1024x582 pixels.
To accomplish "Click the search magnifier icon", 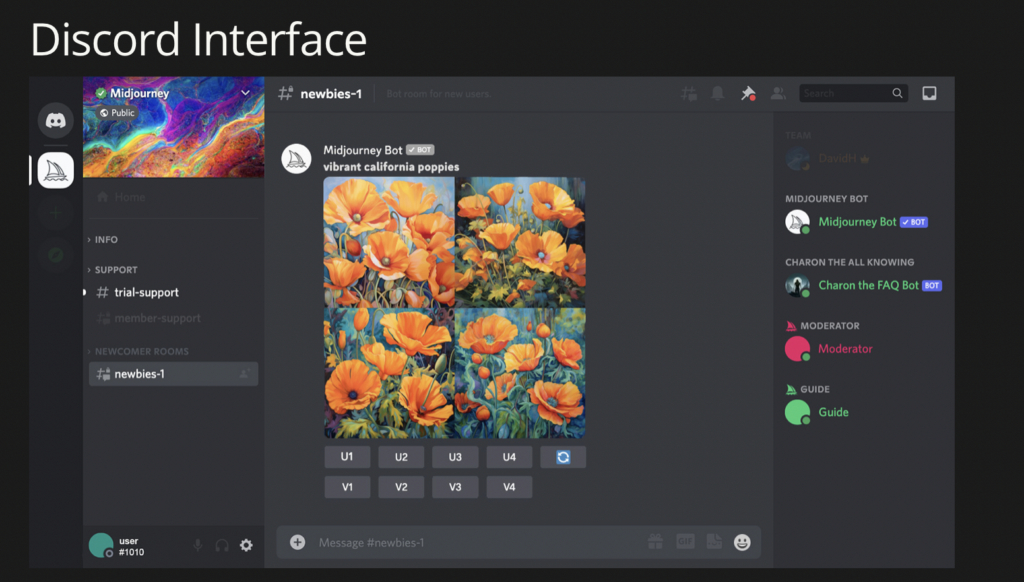I will (x=898, y=93).
